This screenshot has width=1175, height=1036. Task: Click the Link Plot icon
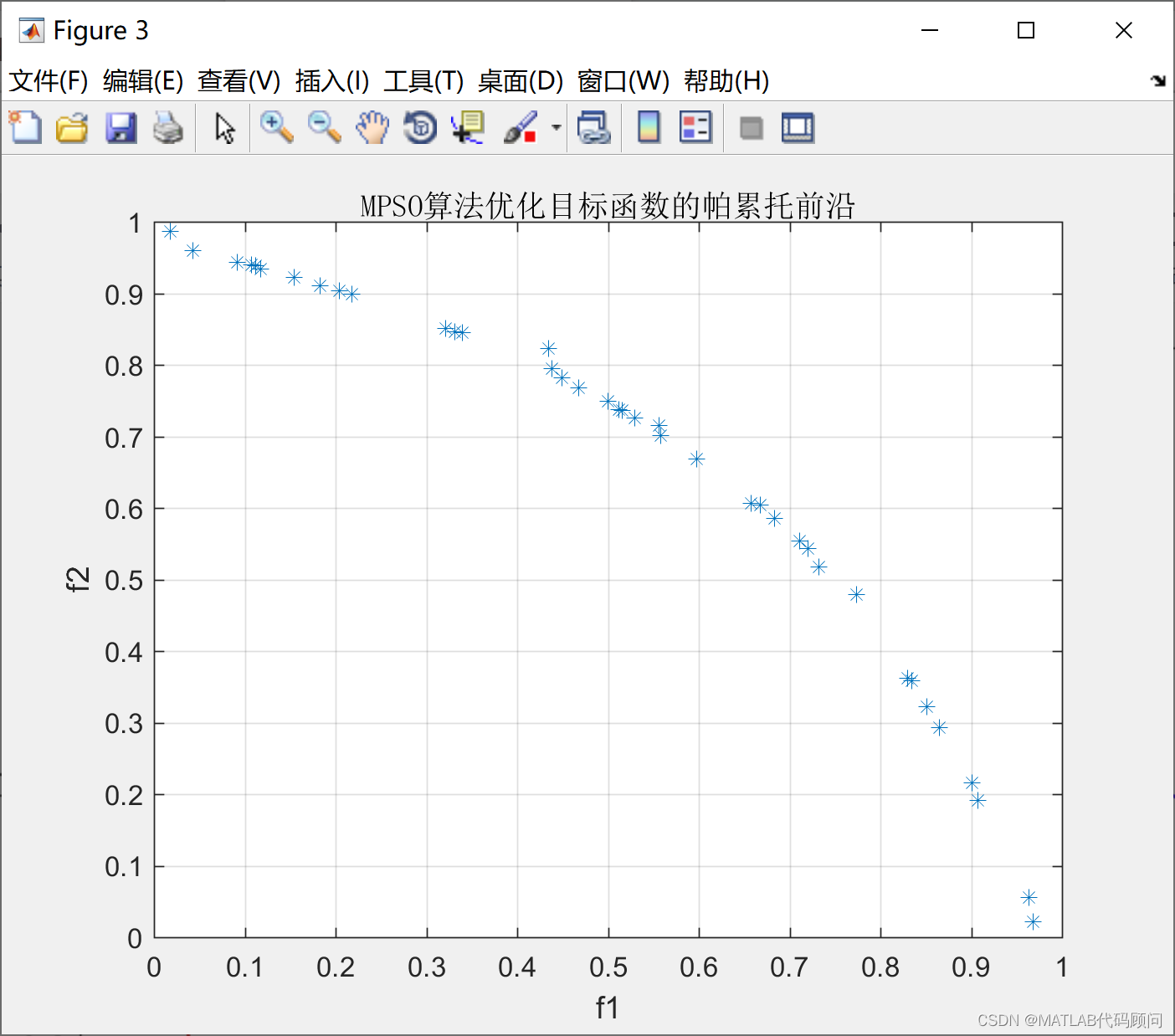point(594,128)
